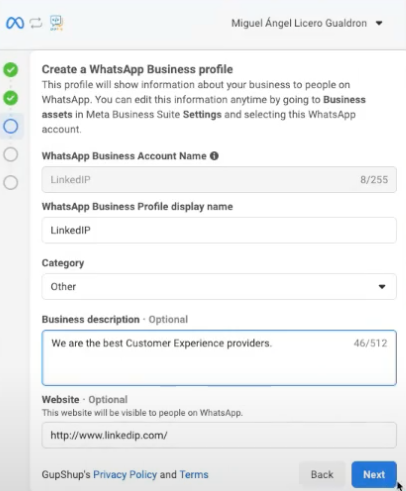This screenshot has height=491, width=406.
Task: Open the Terms link
Action: [x=194, y=474]
